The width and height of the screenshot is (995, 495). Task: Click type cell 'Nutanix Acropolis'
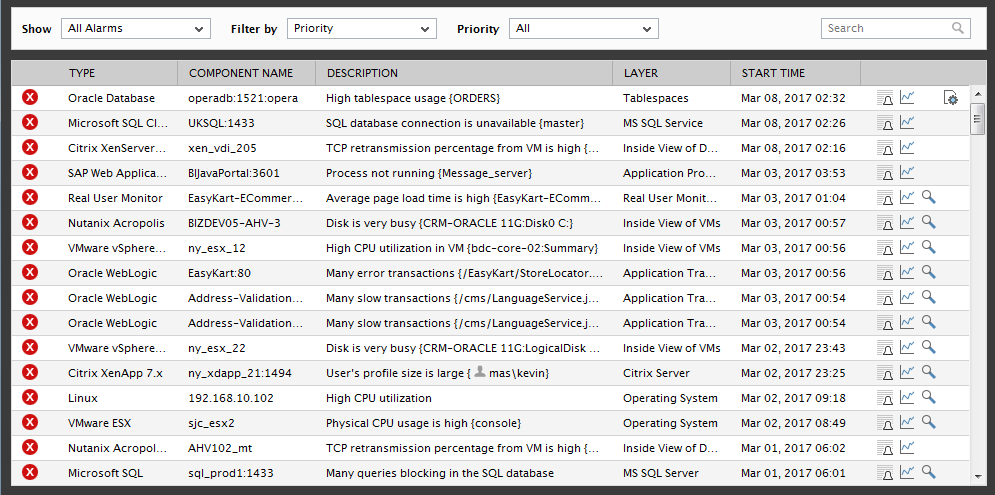click(116, 223)
